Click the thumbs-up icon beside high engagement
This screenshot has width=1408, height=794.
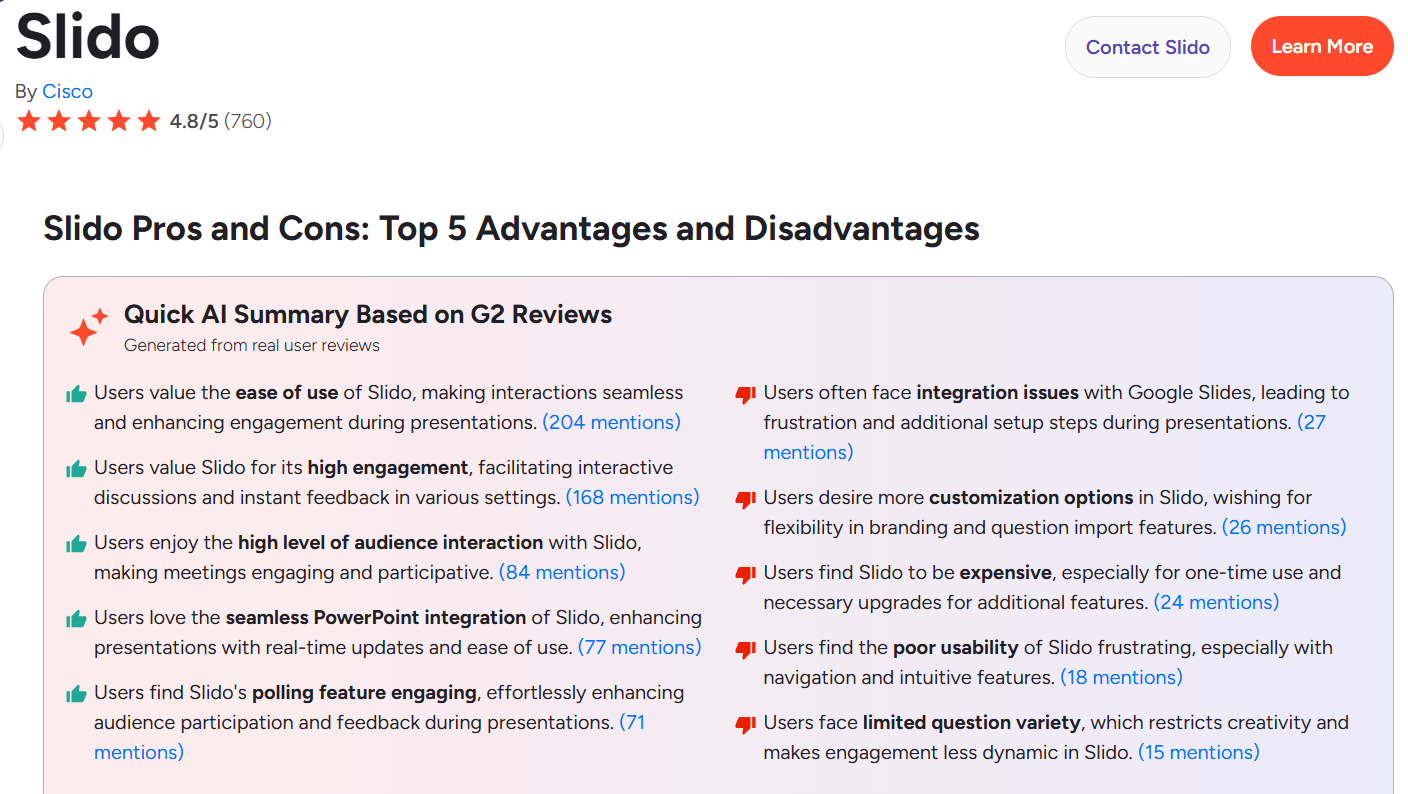click(x=76, y=469)
